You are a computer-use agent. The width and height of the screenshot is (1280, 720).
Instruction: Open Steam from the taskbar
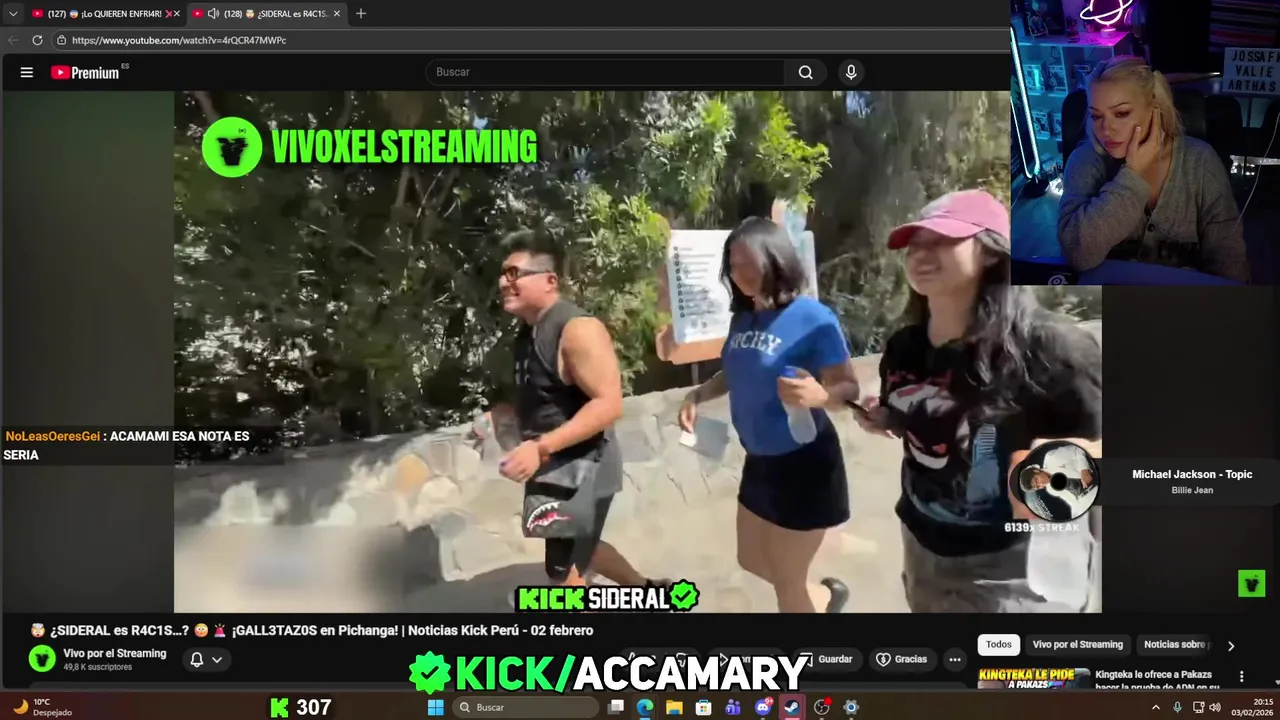[x=792, y=707]
